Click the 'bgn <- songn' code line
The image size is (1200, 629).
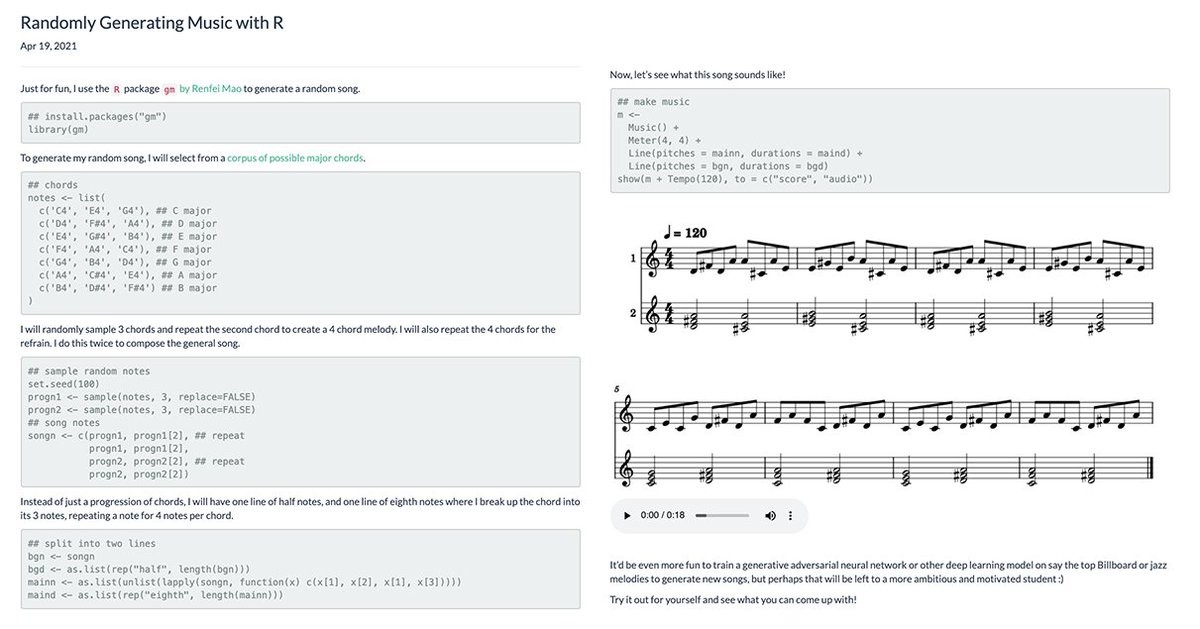[61, 556]
